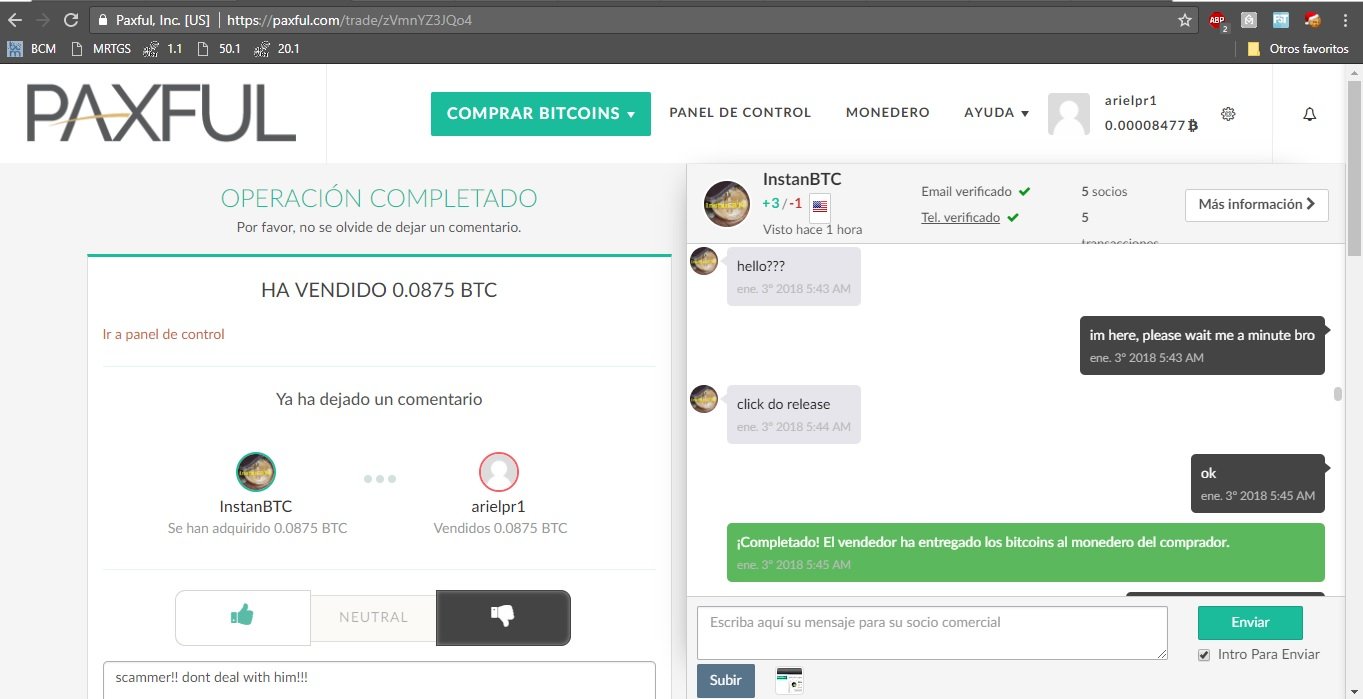Bookmark this page with the star icon
The width and height of the screenshot is (1363, 699).
tap(1185, 19)
